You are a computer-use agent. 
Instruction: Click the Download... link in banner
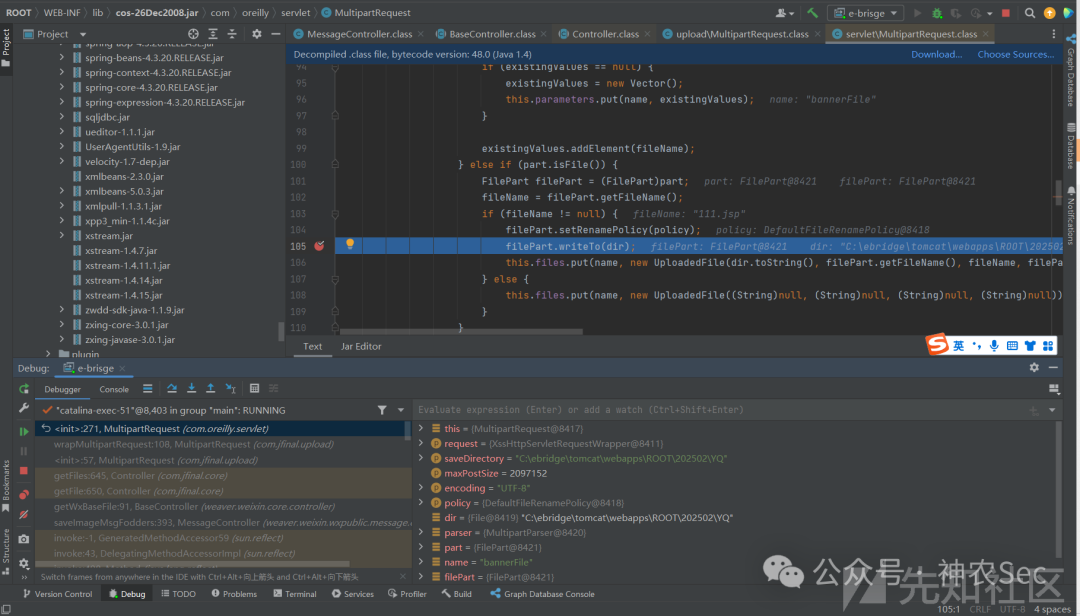pos(936,54)
